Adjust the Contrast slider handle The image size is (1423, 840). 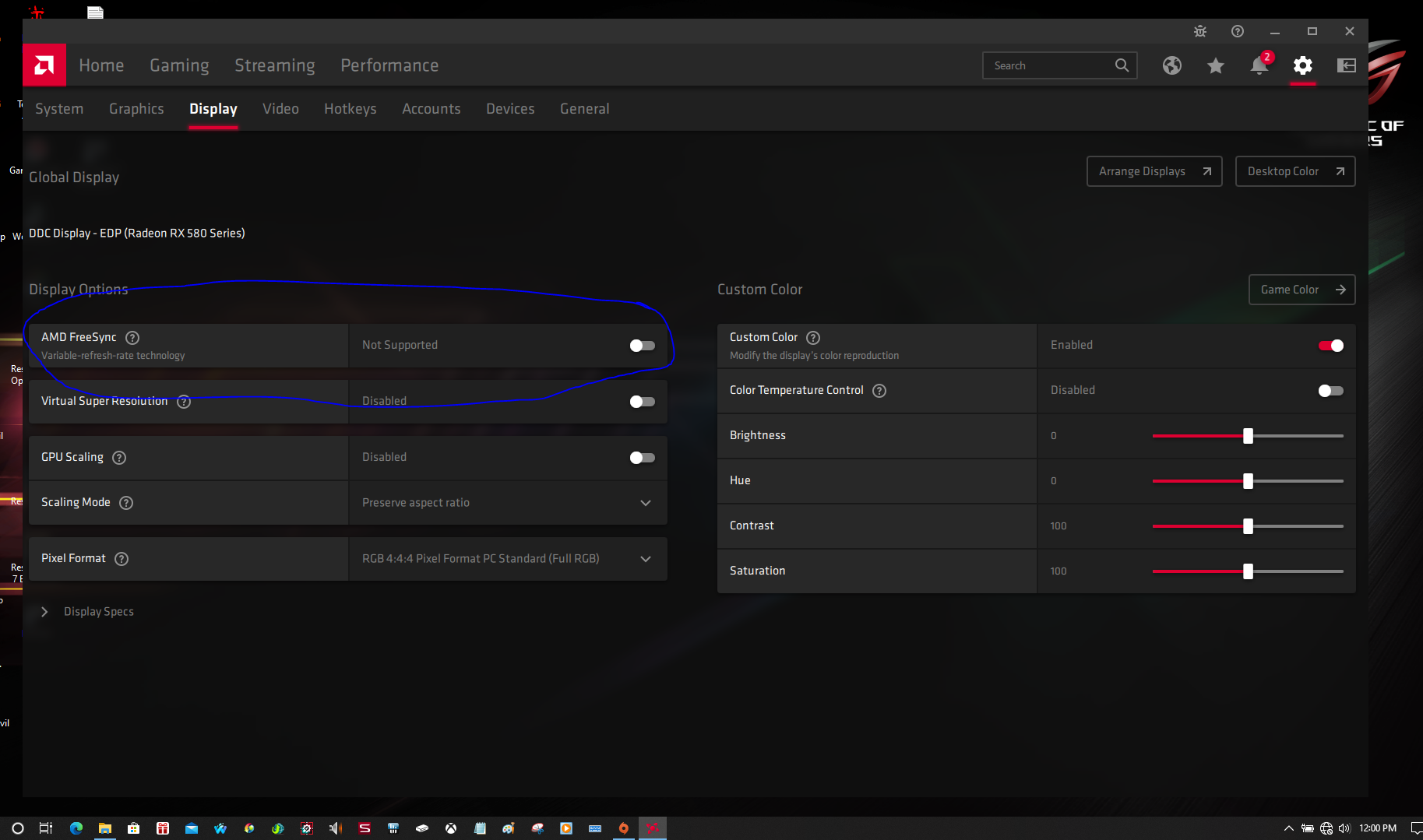pos(1249,526)
